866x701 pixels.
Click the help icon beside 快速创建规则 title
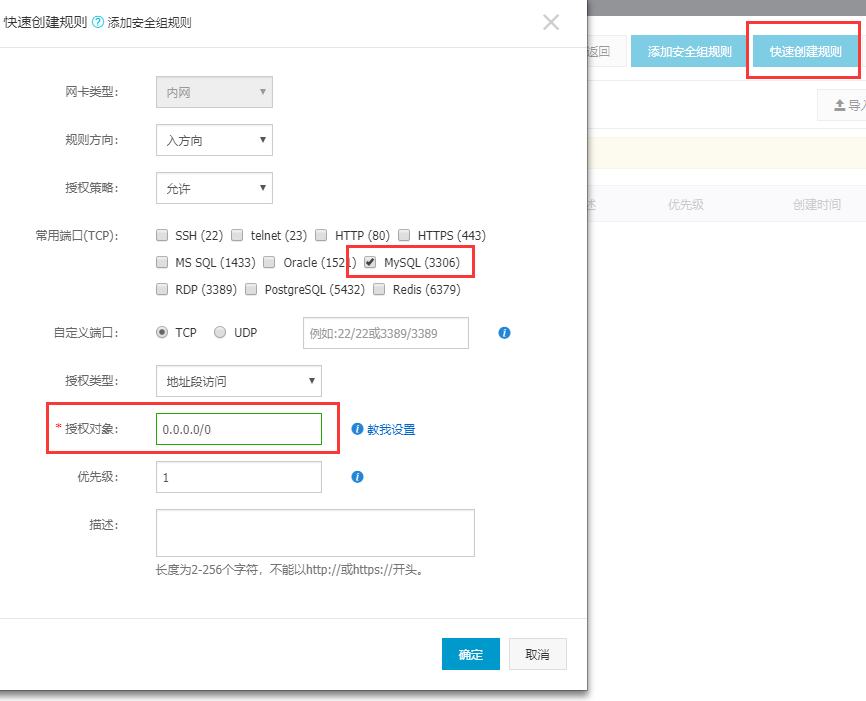click(x=98, y=22)
